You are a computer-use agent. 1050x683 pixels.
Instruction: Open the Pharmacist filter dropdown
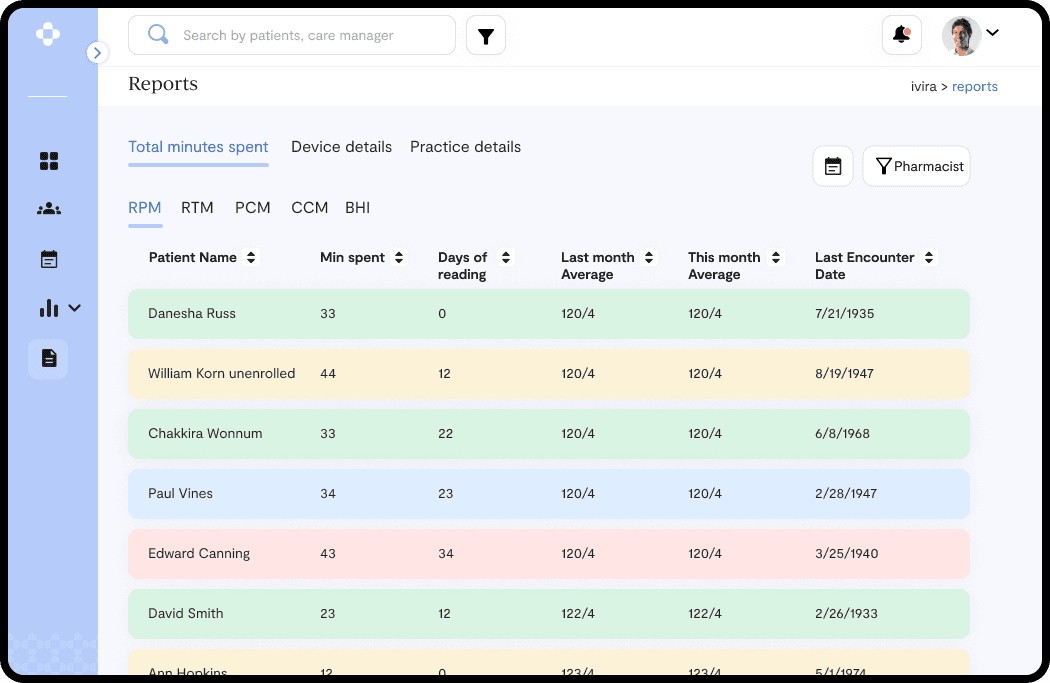click(916, 166)
